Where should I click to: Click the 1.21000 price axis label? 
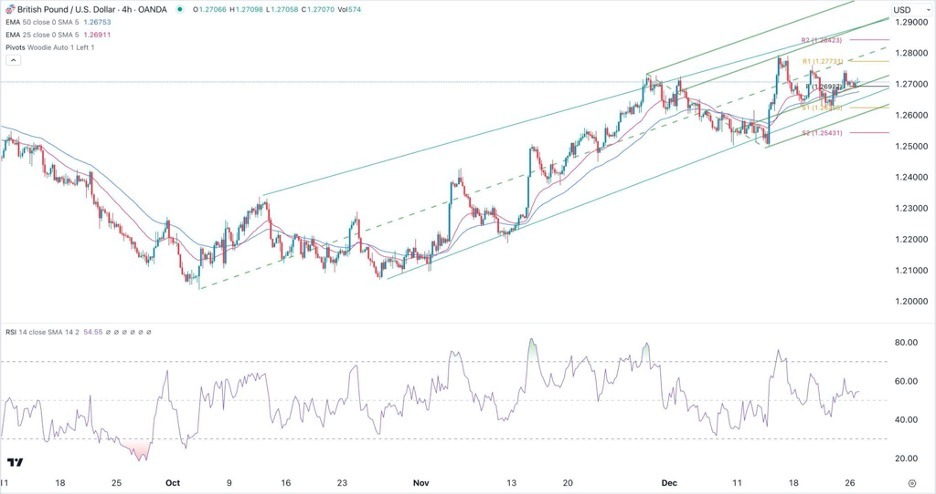click(x=912, y=270)
